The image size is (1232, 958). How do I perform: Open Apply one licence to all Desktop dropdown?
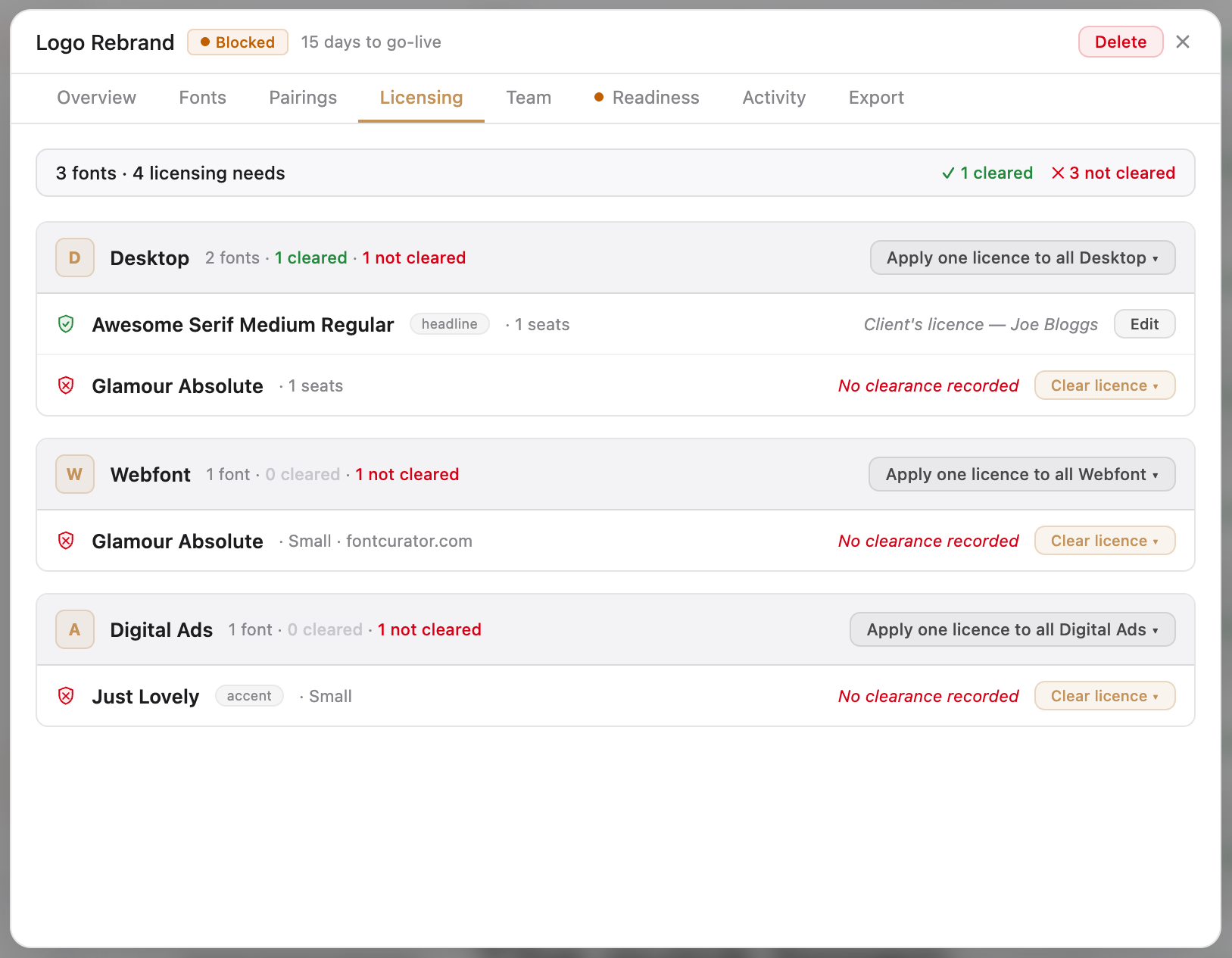pos(1022,257)
